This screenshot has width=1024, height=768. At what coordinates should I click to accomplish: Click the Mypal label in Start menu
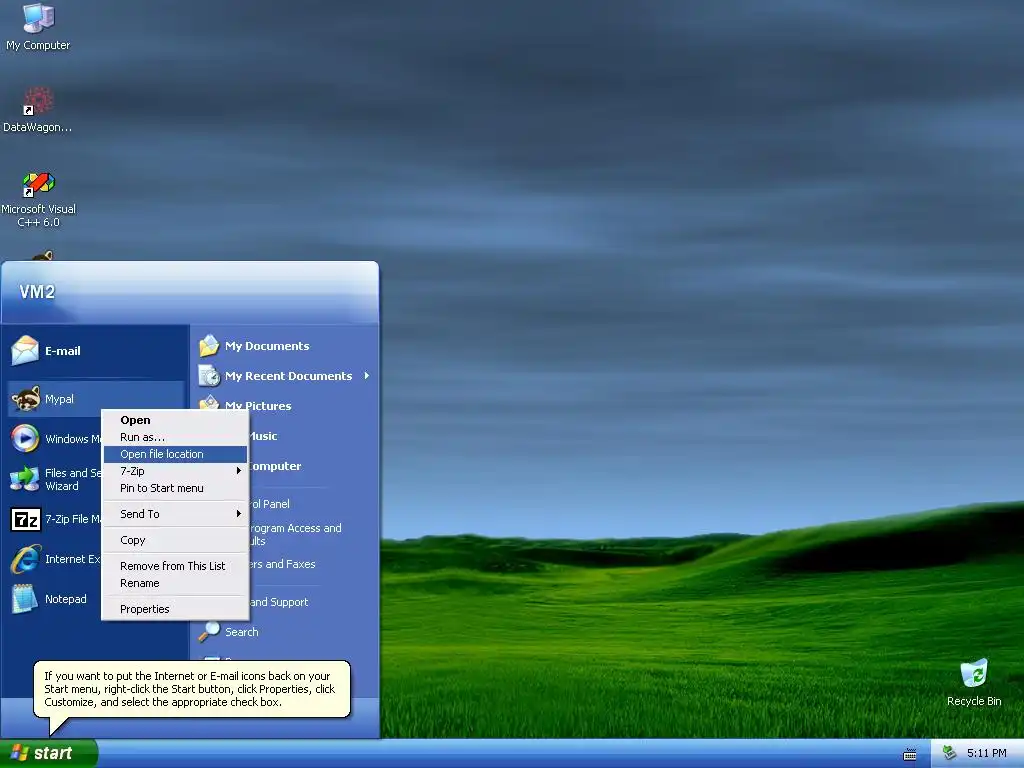pyautogui.click(x=59, y=398)
